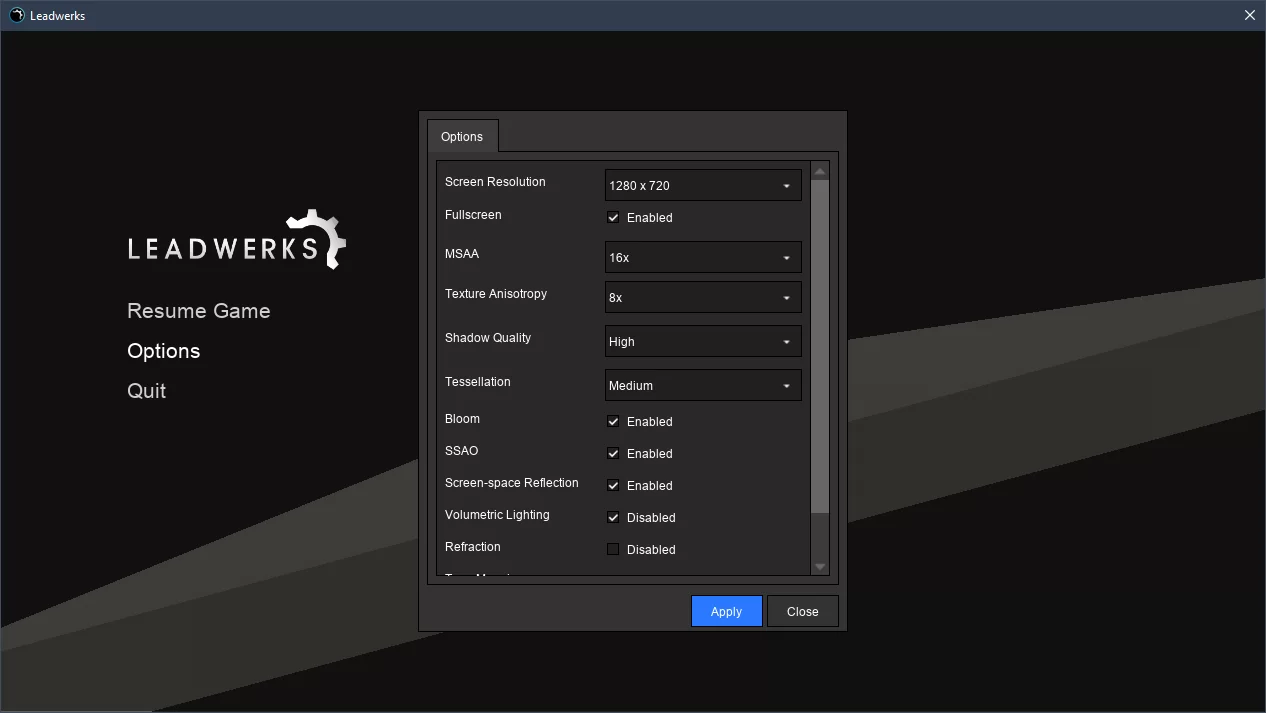Viewport: 1266px width, 713px height.
Task: Enable the Refraction checkbox
Action: (614, 550)
